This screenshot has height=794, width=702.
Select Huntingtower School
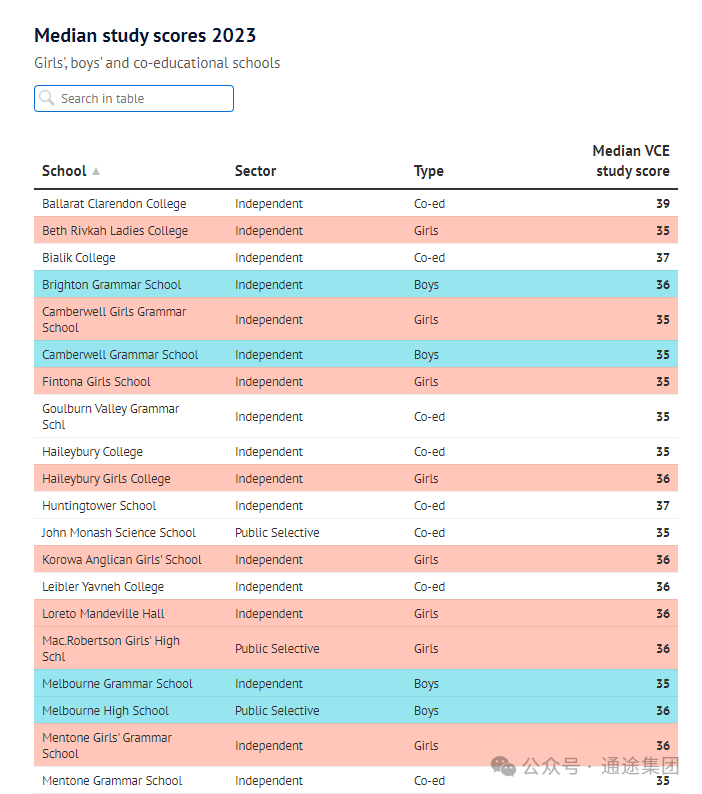pos(99,506)
